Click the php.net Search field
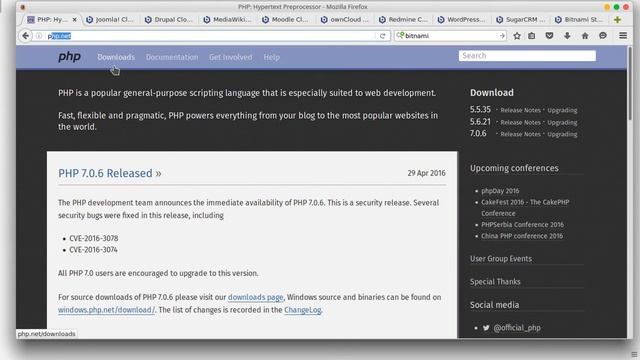Screen dimensions: 640x360 (x=527, y=56)
